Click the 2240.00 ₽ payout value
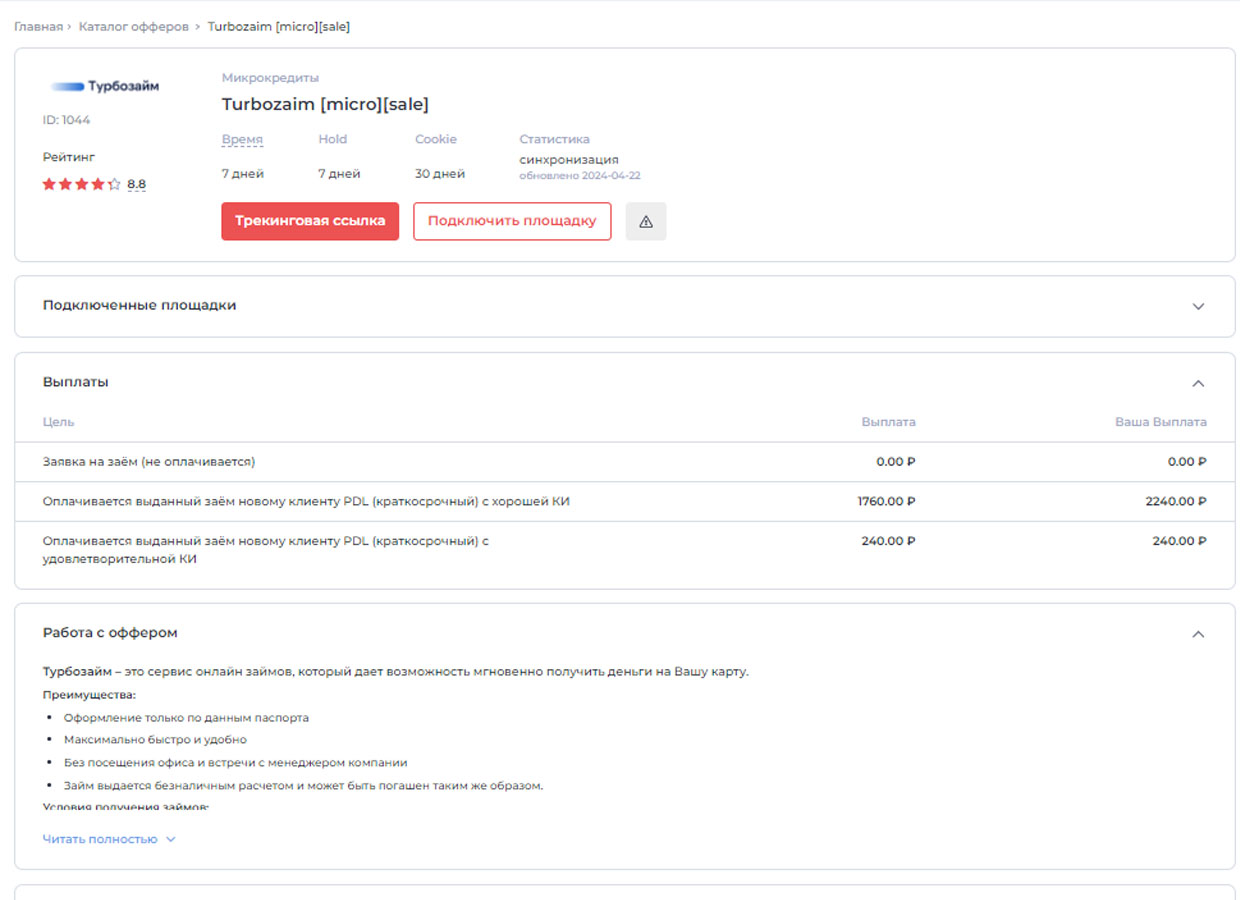 (1175, 501)
